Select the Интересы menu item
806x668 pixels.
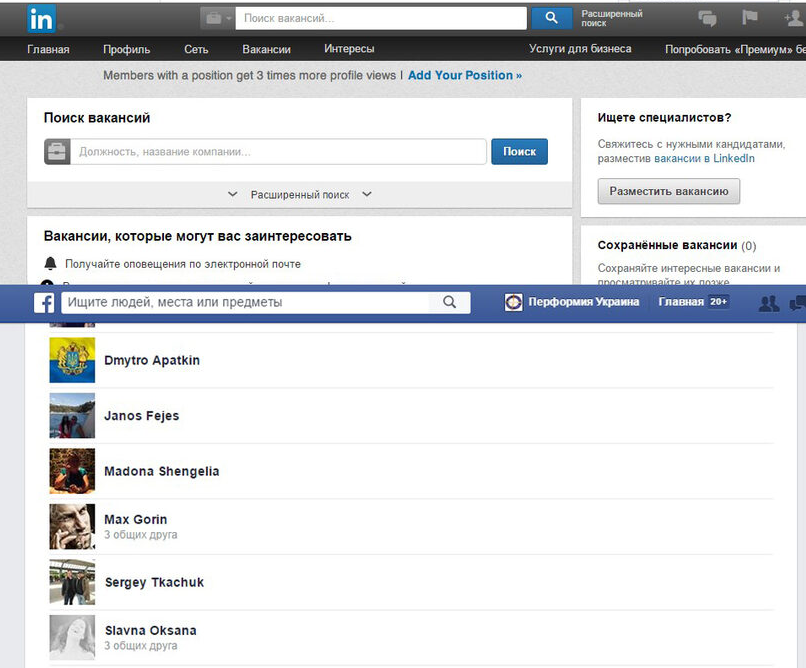point(349,49)
